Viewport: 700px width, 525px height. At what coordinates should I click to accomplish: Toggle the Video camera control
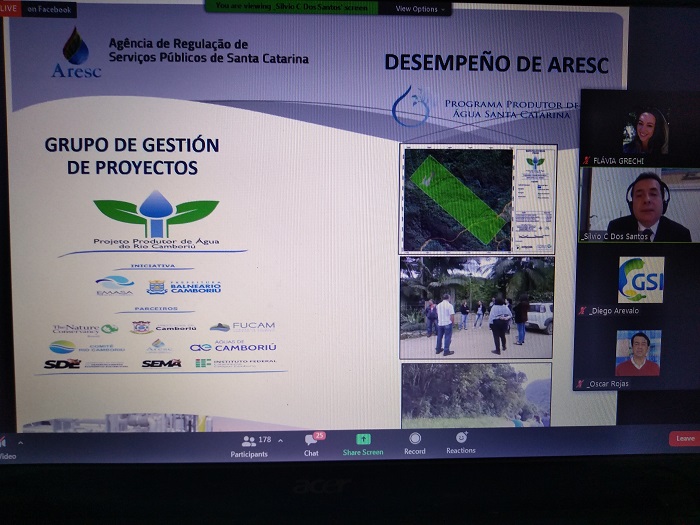click(7, 449)
